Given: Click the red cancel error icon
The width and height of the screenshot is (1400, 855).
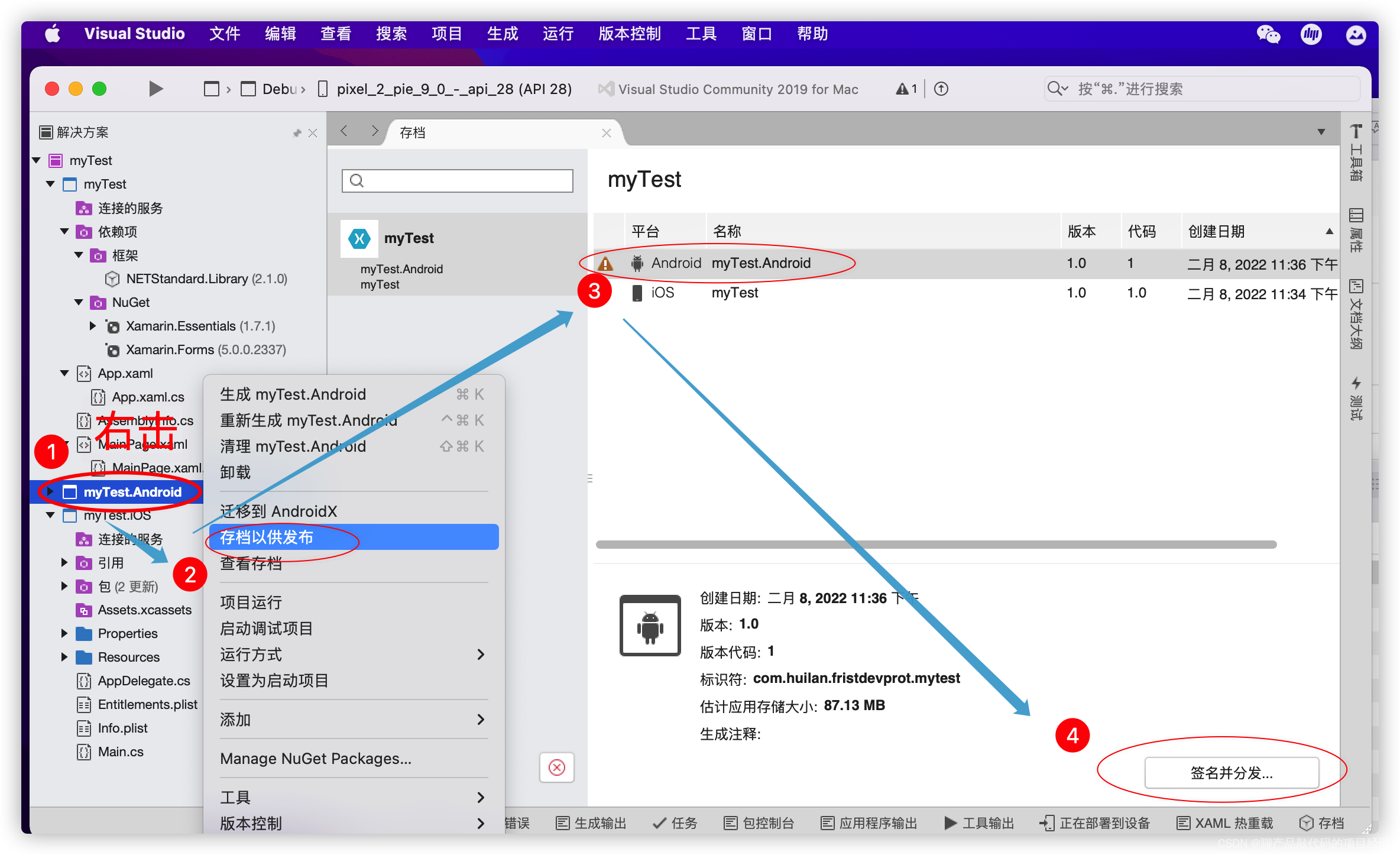Looking at the screenshot, I should (x=557, y=767).
